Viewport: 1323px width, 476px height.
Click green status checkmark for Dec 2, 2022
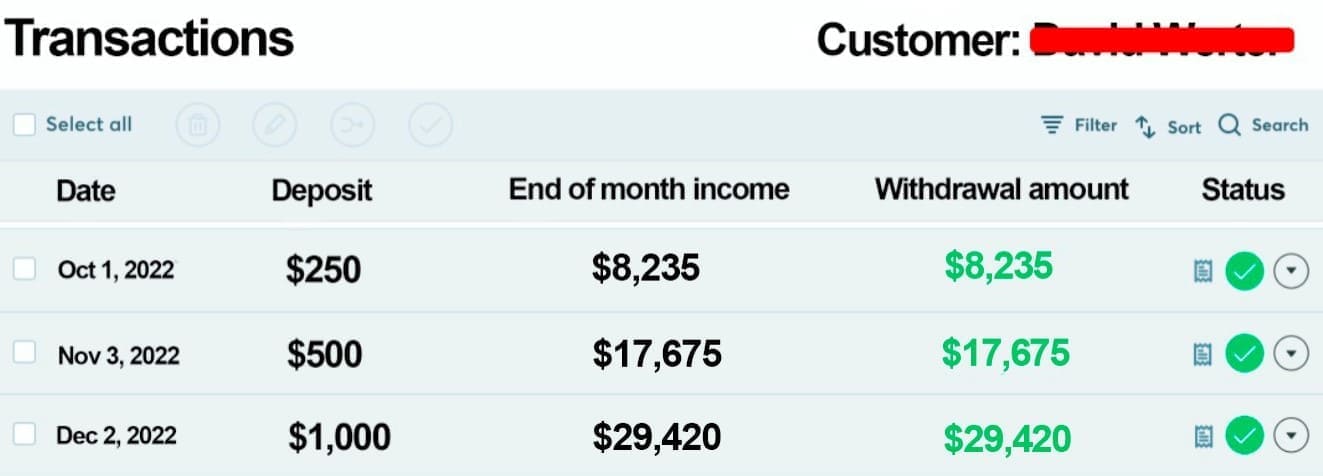(1245, 435)
